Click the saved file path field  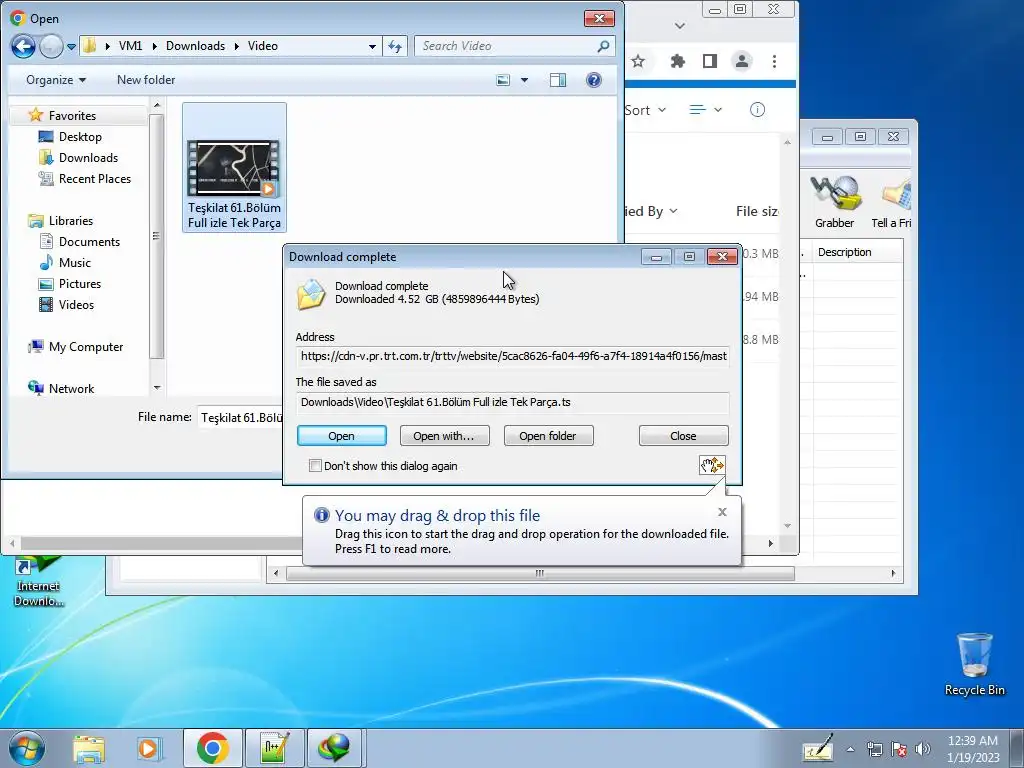click(x=513, y=402)
